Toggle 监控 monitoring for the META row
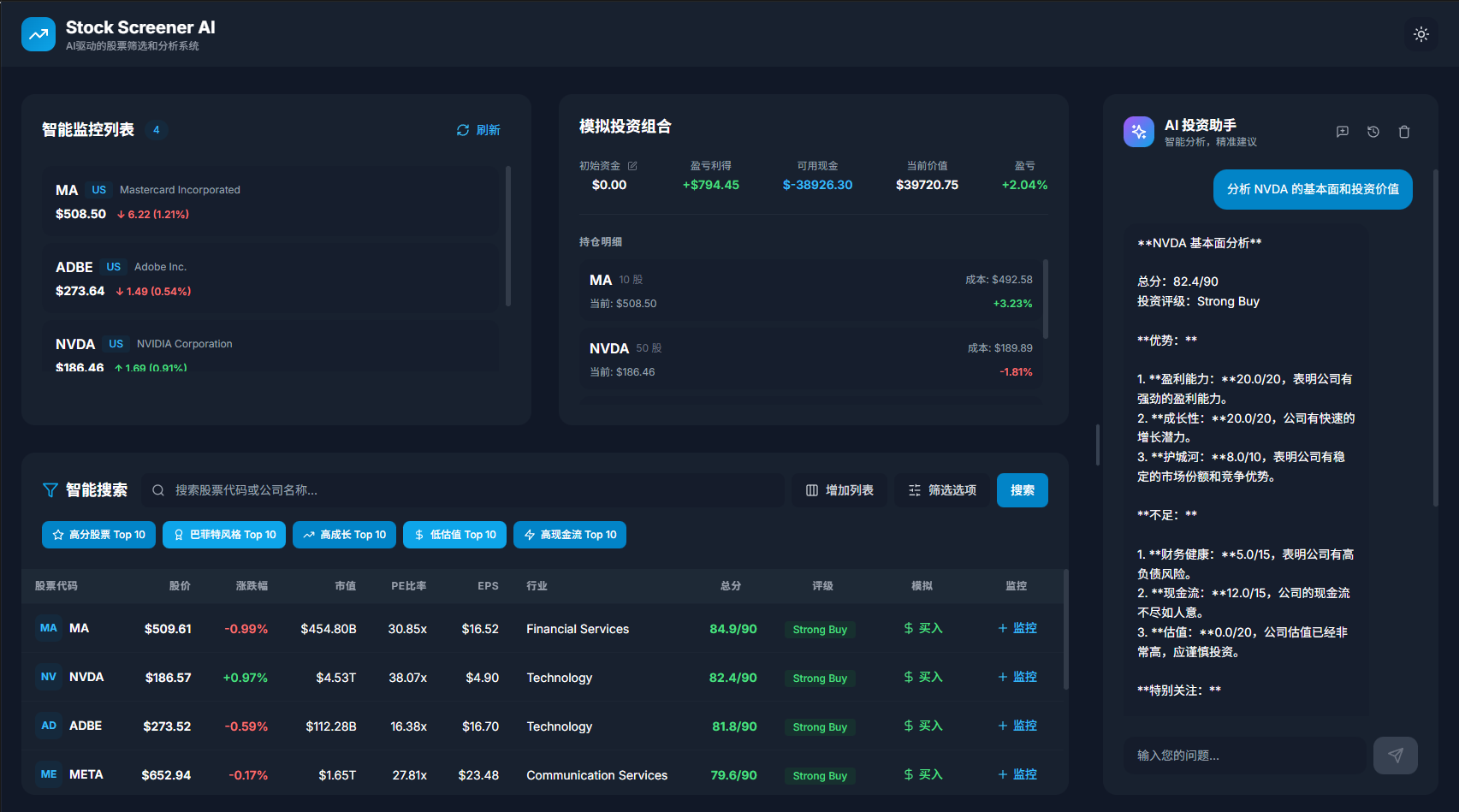The width and height of the screenshot is (1459, 812). (1017, 774)
